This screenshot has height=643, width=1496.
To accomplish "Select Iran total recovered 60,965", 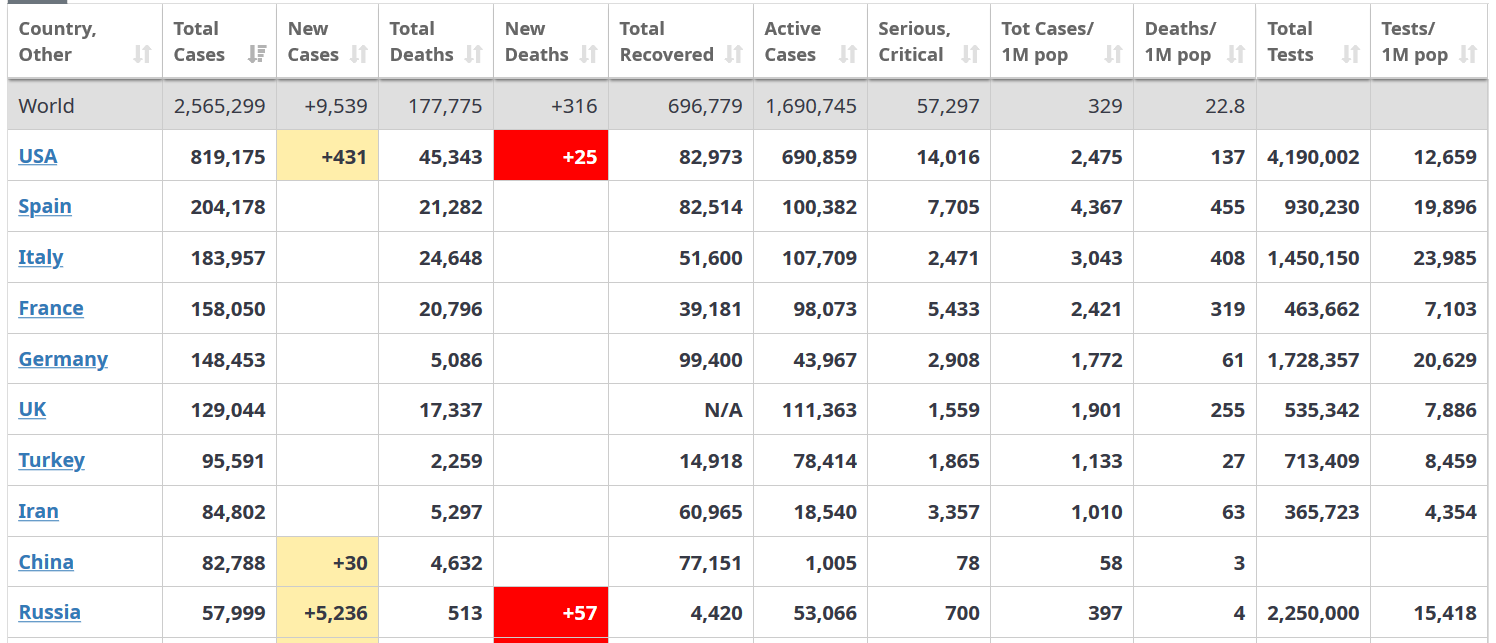I will 711,512.
